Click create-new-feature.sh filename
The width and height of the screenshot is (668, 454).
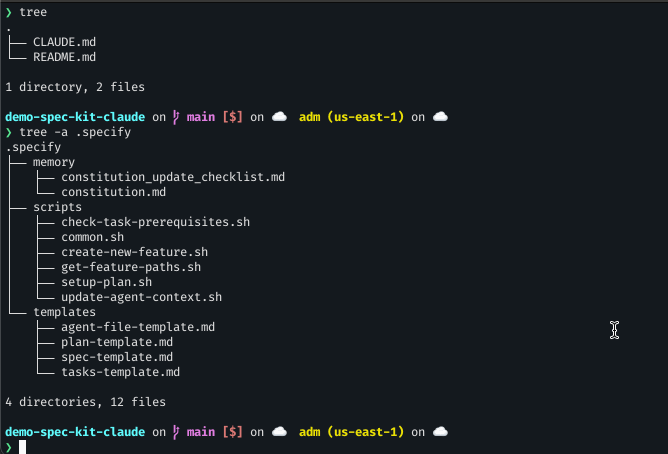(x=135, y=252)
